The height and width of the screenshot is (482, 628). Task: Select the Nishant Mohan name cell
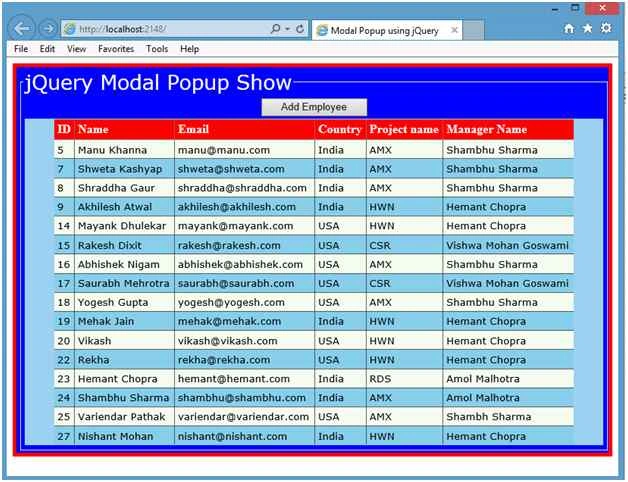point(124,436)
